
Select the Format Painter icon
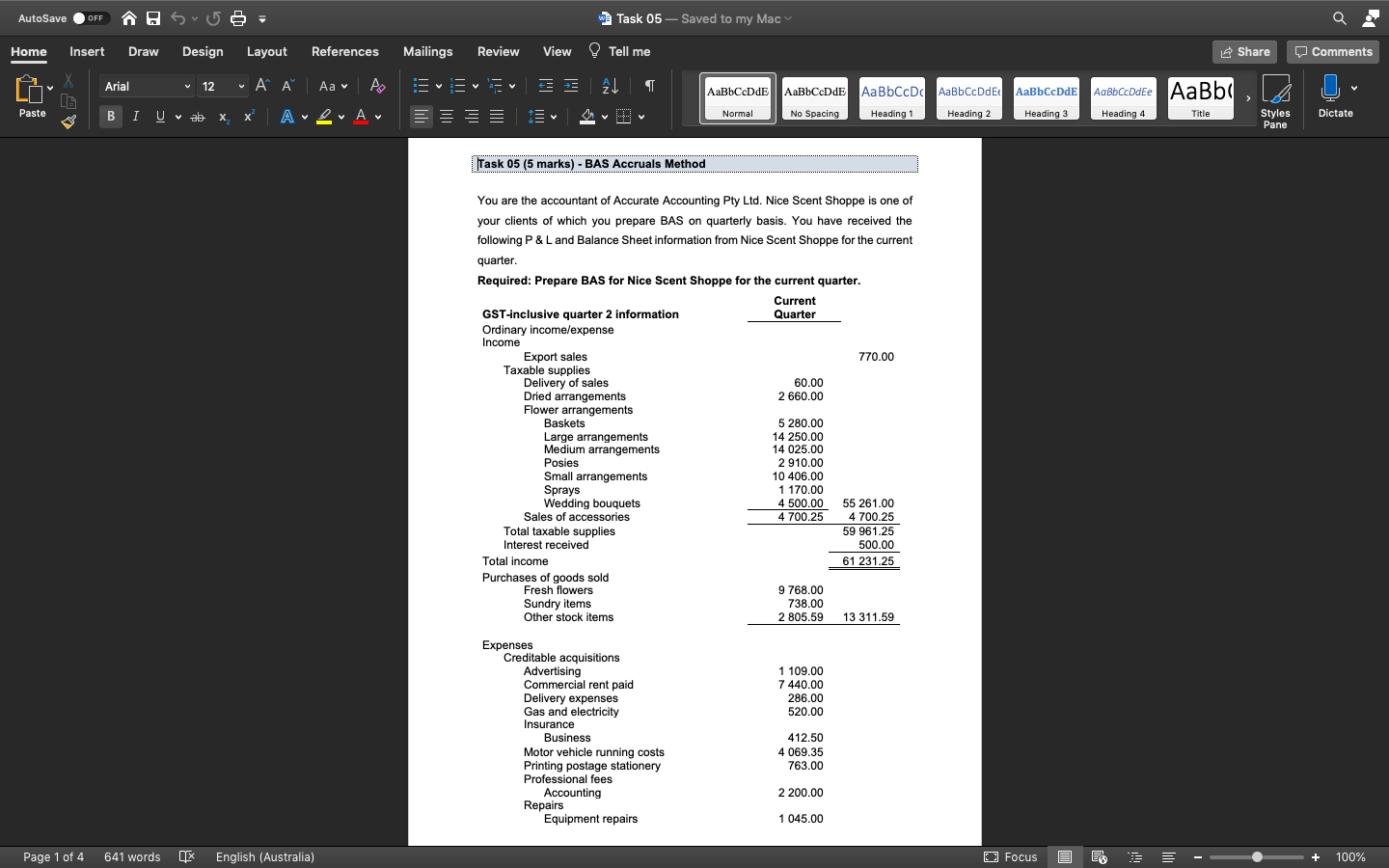pos(68,122)
